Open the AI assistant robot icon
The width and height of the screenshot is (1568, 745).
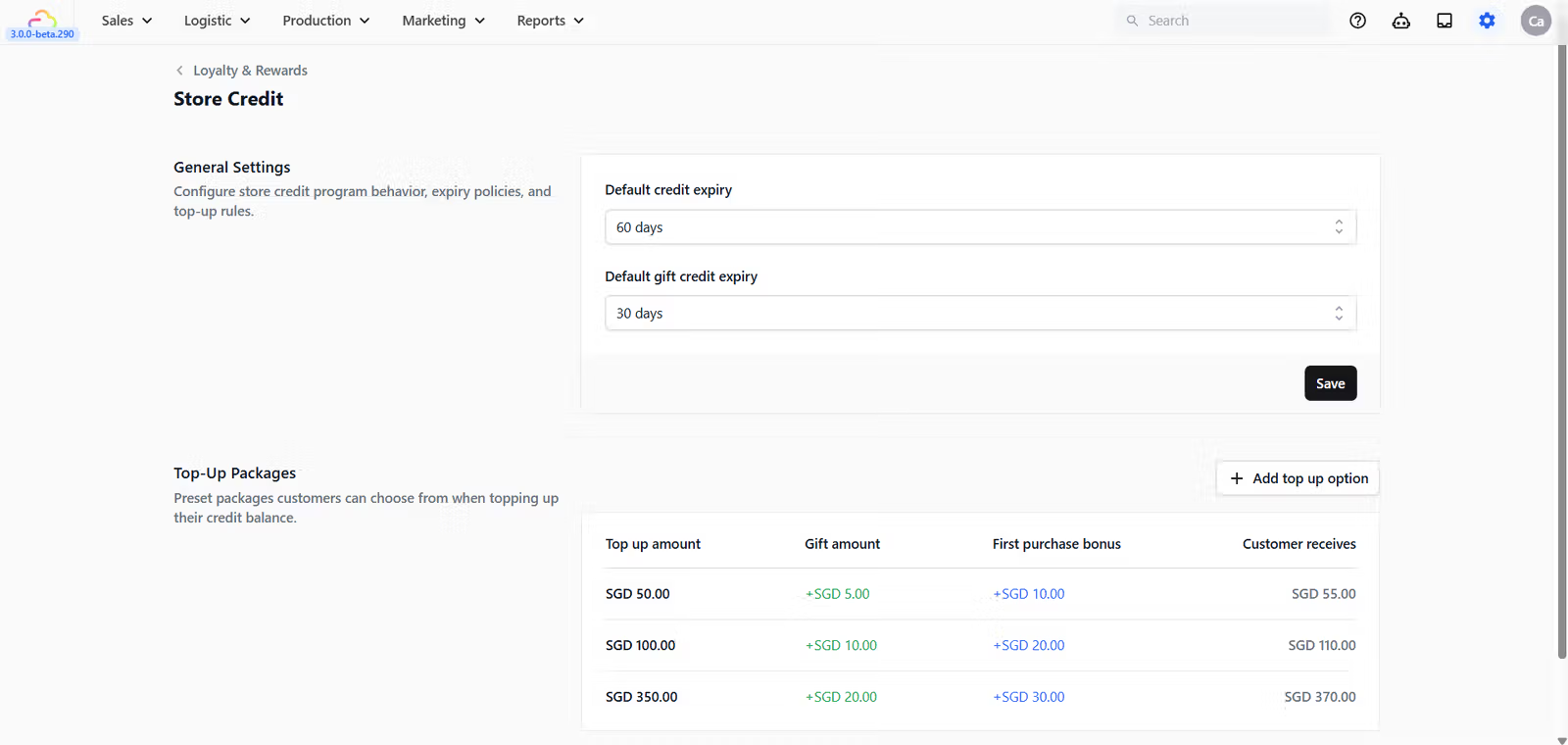click(x=1400, y=21)
